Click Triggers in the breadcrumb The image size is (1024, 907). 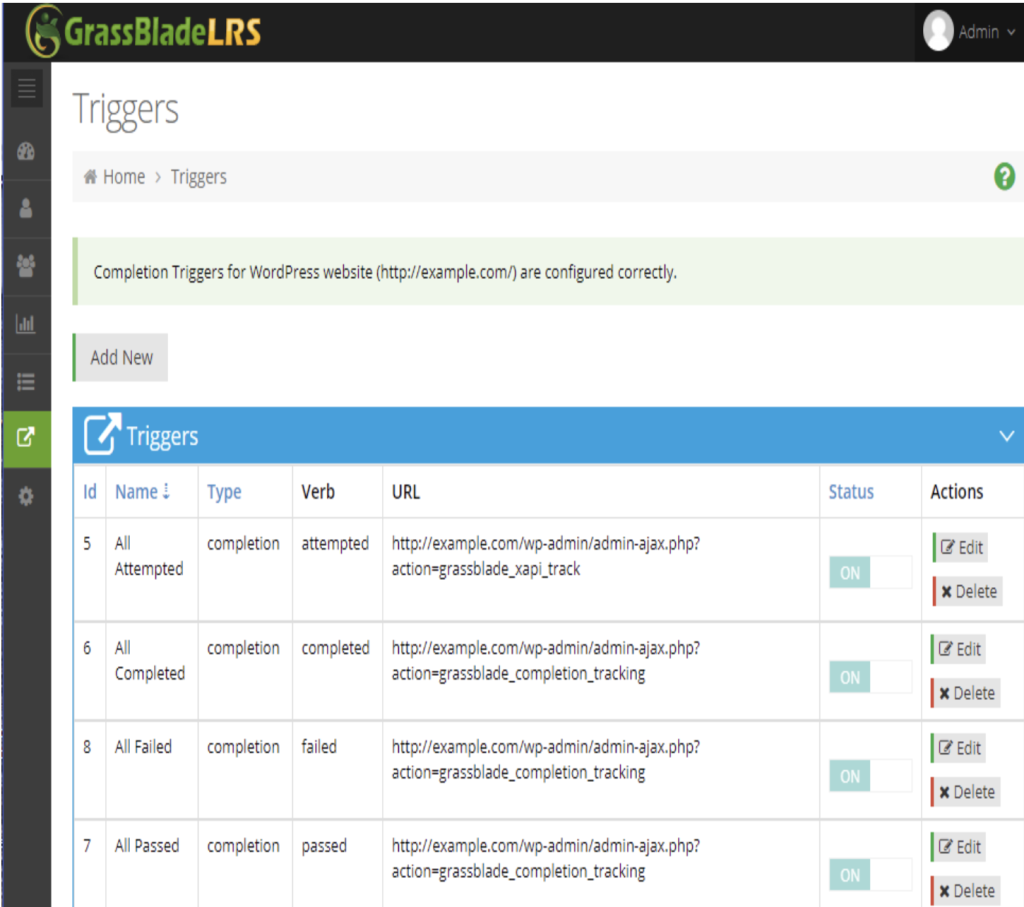point(199,177)
